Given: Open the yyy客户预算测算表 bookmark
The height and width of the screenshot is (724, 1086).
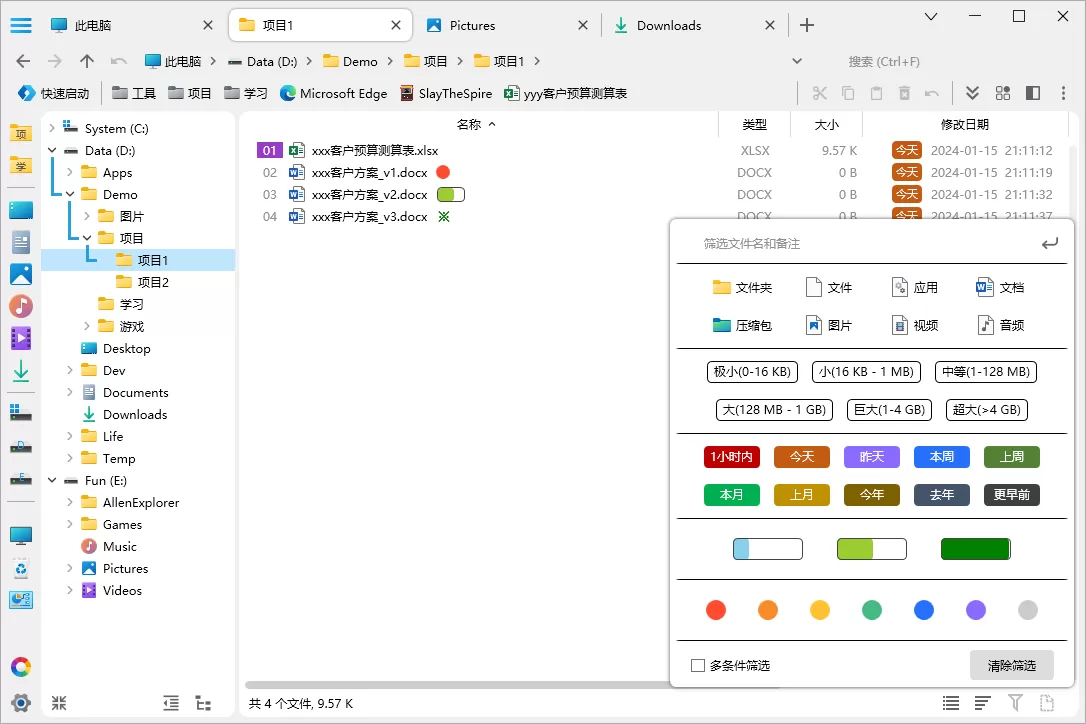Looking at the screenshot, I should click(565, 92).
